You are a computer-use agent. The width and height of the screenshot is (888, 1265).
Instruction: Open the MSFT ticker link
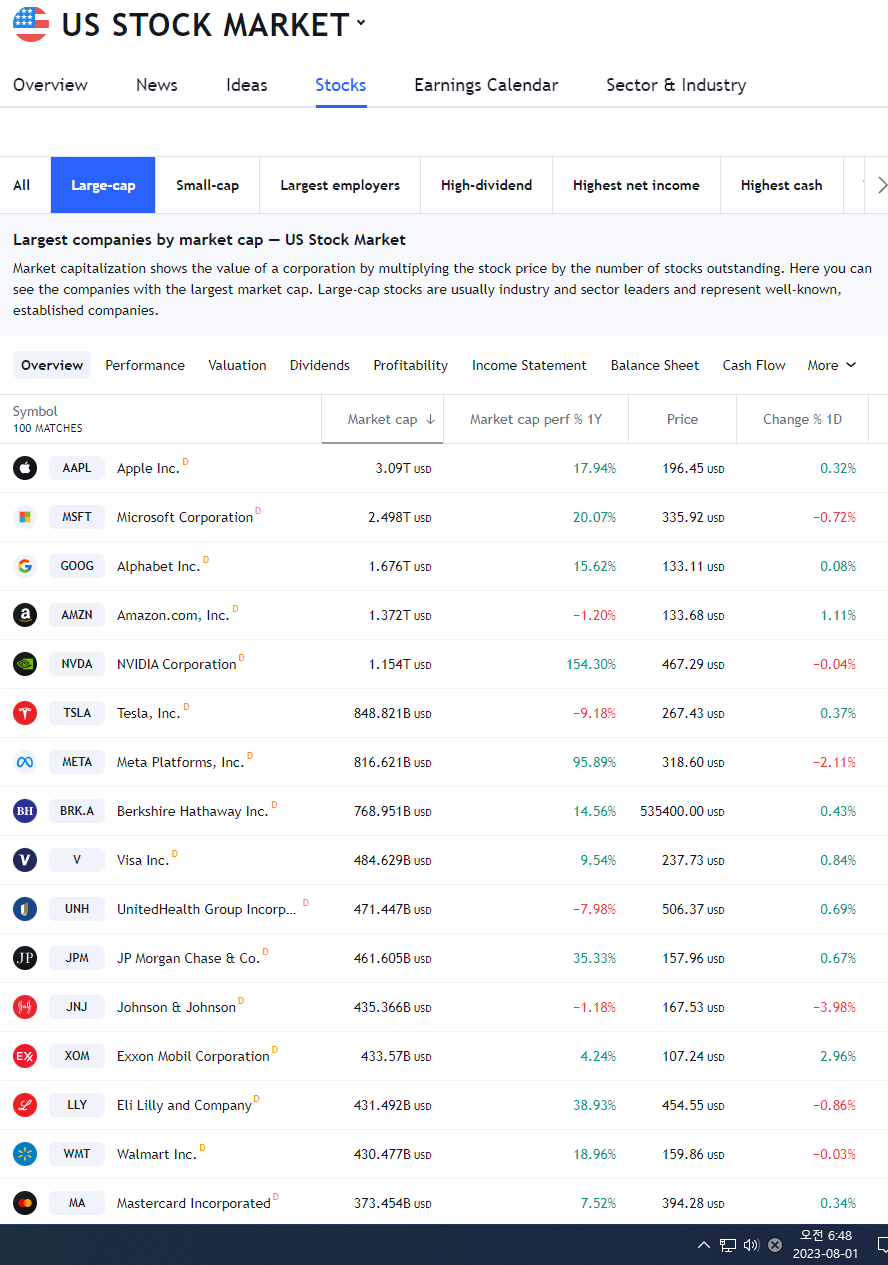(77, 517)
